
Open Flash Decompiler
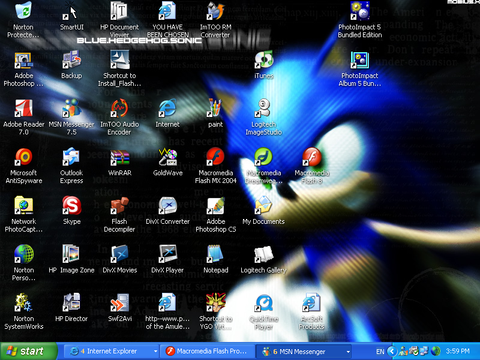pos(119,205)
